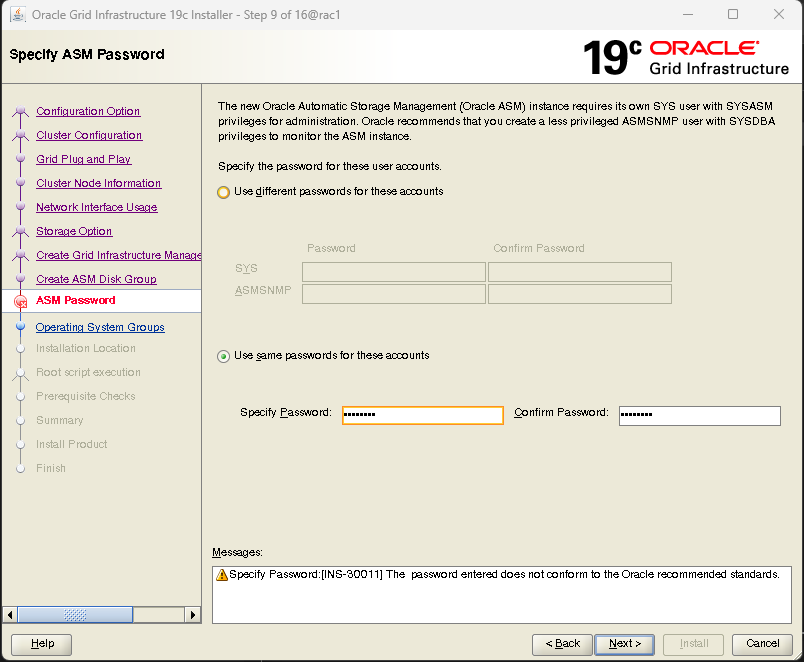Maximize the installer window
Viewport: 804px width, 662px height.
[733, 14]
